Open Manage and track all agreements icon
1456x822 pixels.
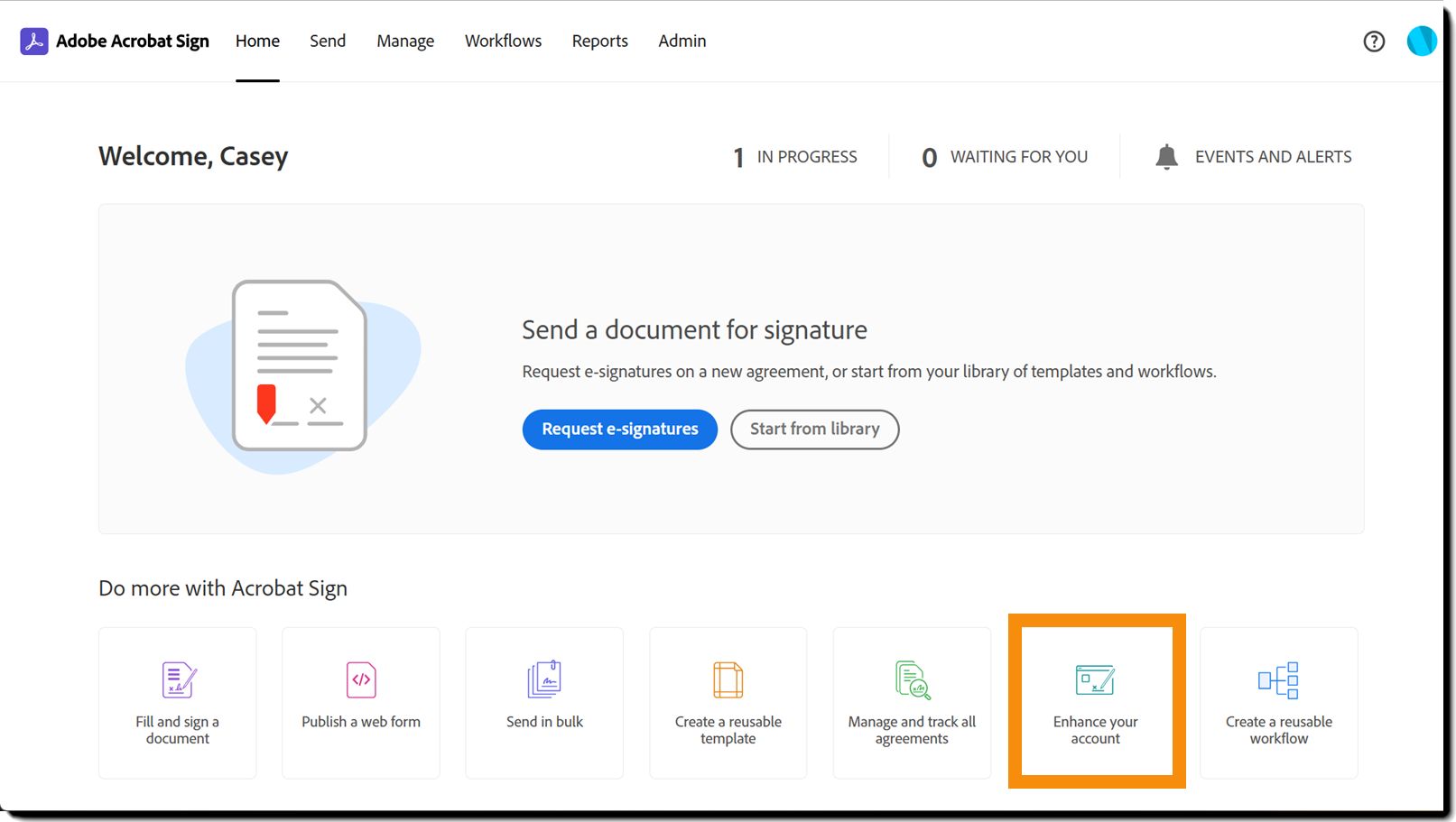coord(913,680)
